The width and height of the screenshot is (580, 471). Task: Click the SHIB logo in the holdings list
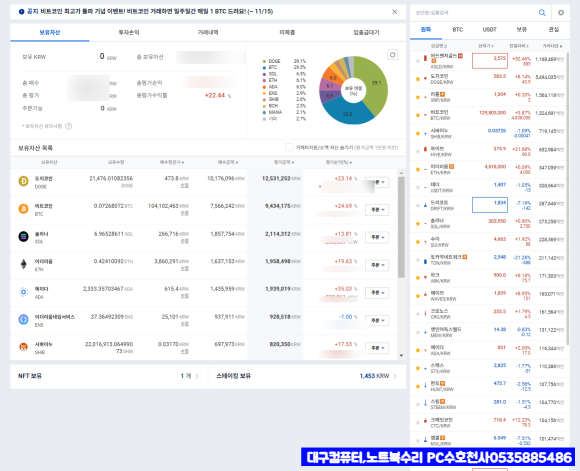(23, 347)
